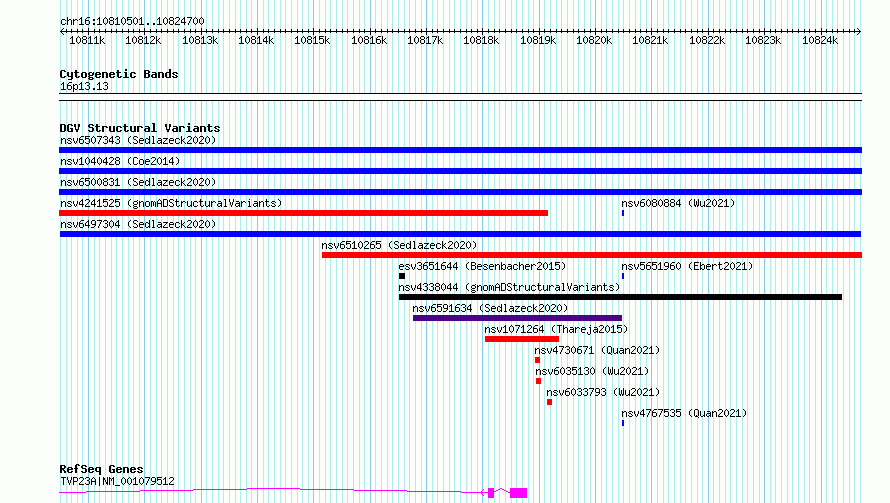Select the red nsv4241525 variant bar
The width and height of the screenshot is (890, 503).
tap(304, 213)
